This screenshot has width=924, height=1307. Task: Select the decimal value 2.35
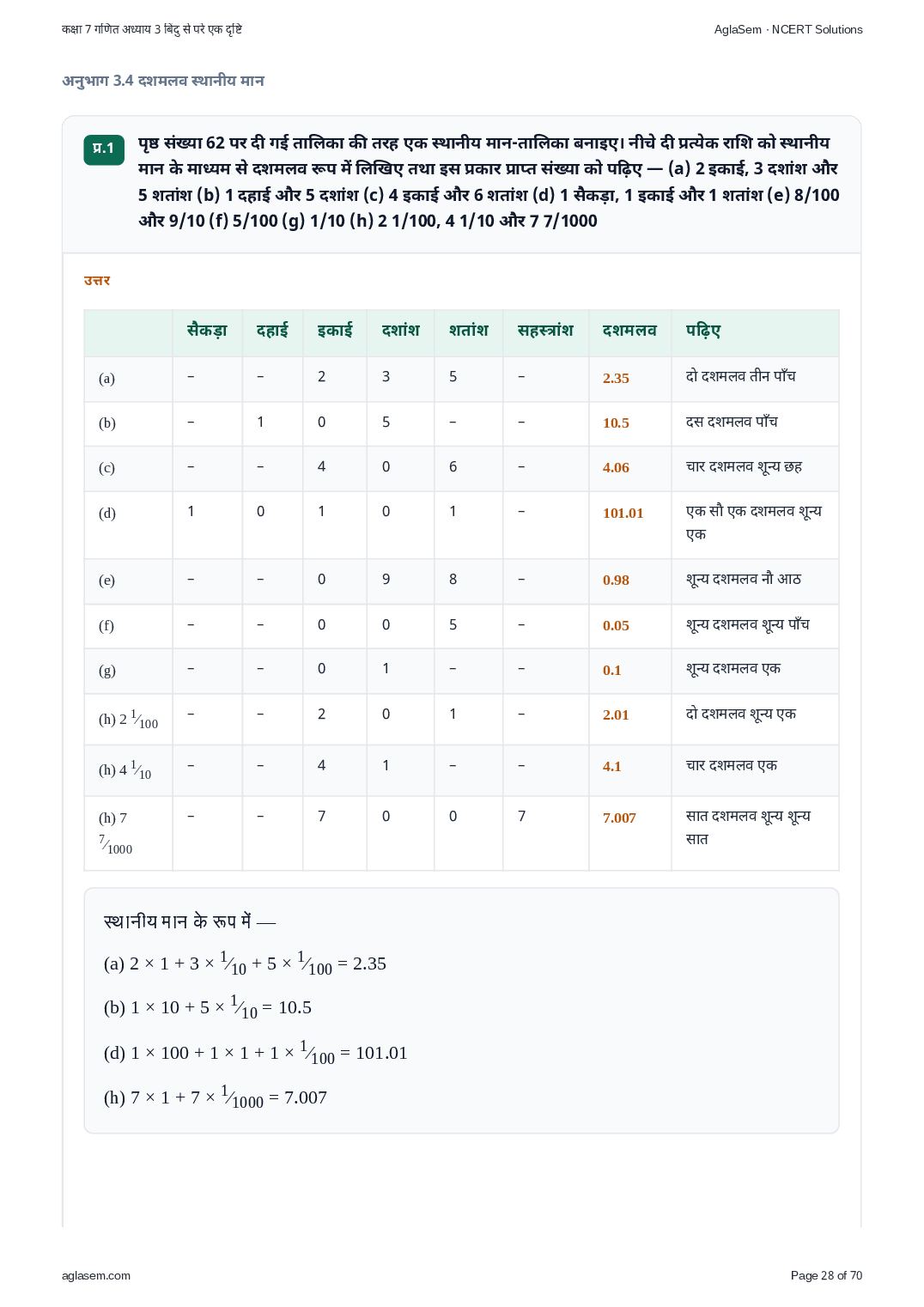(x=616, y=378)
